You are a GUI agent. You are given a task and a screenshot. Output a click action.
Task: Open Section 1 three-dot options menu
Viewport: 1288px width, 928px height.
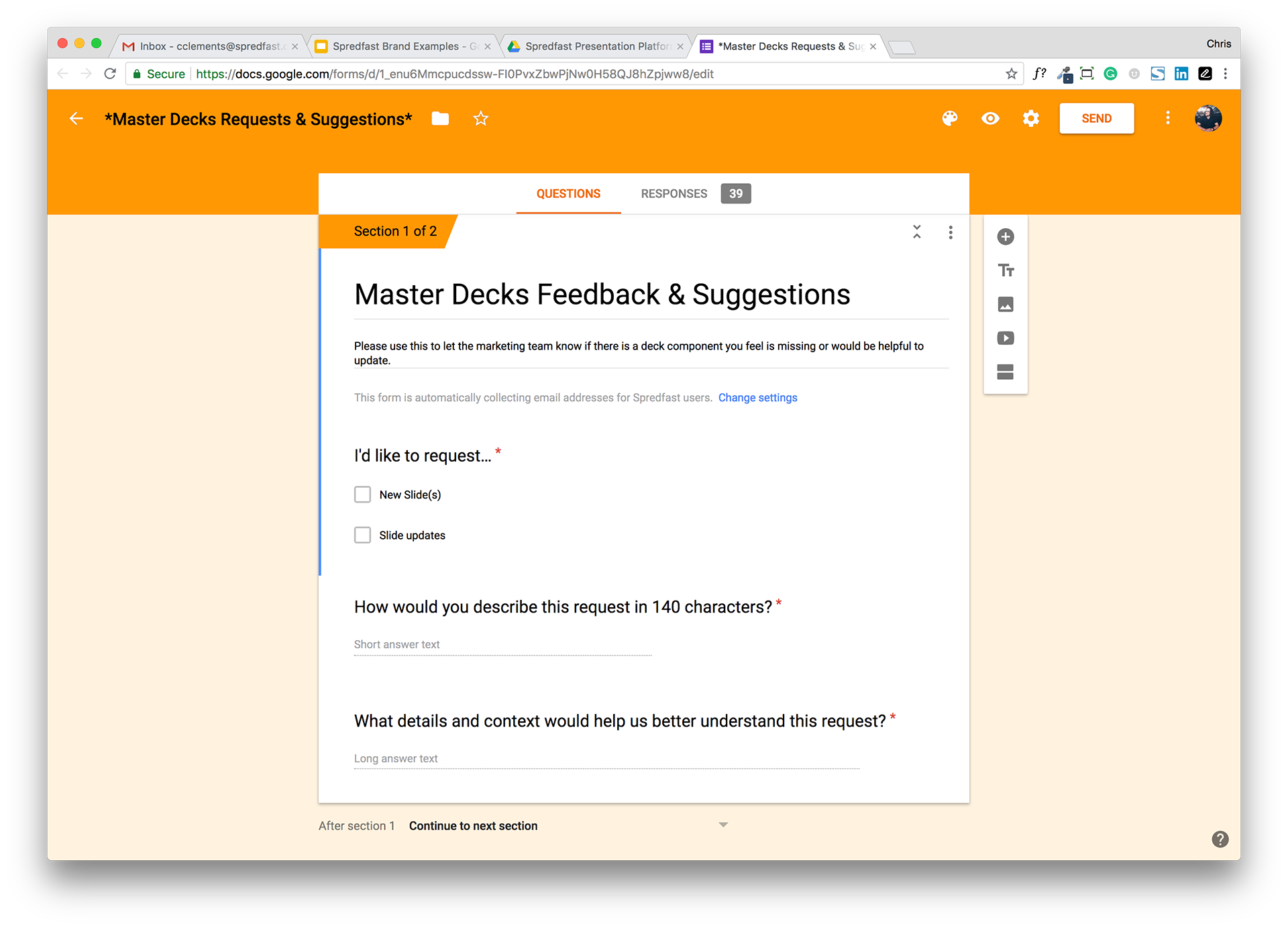click(x=950, y=232)
